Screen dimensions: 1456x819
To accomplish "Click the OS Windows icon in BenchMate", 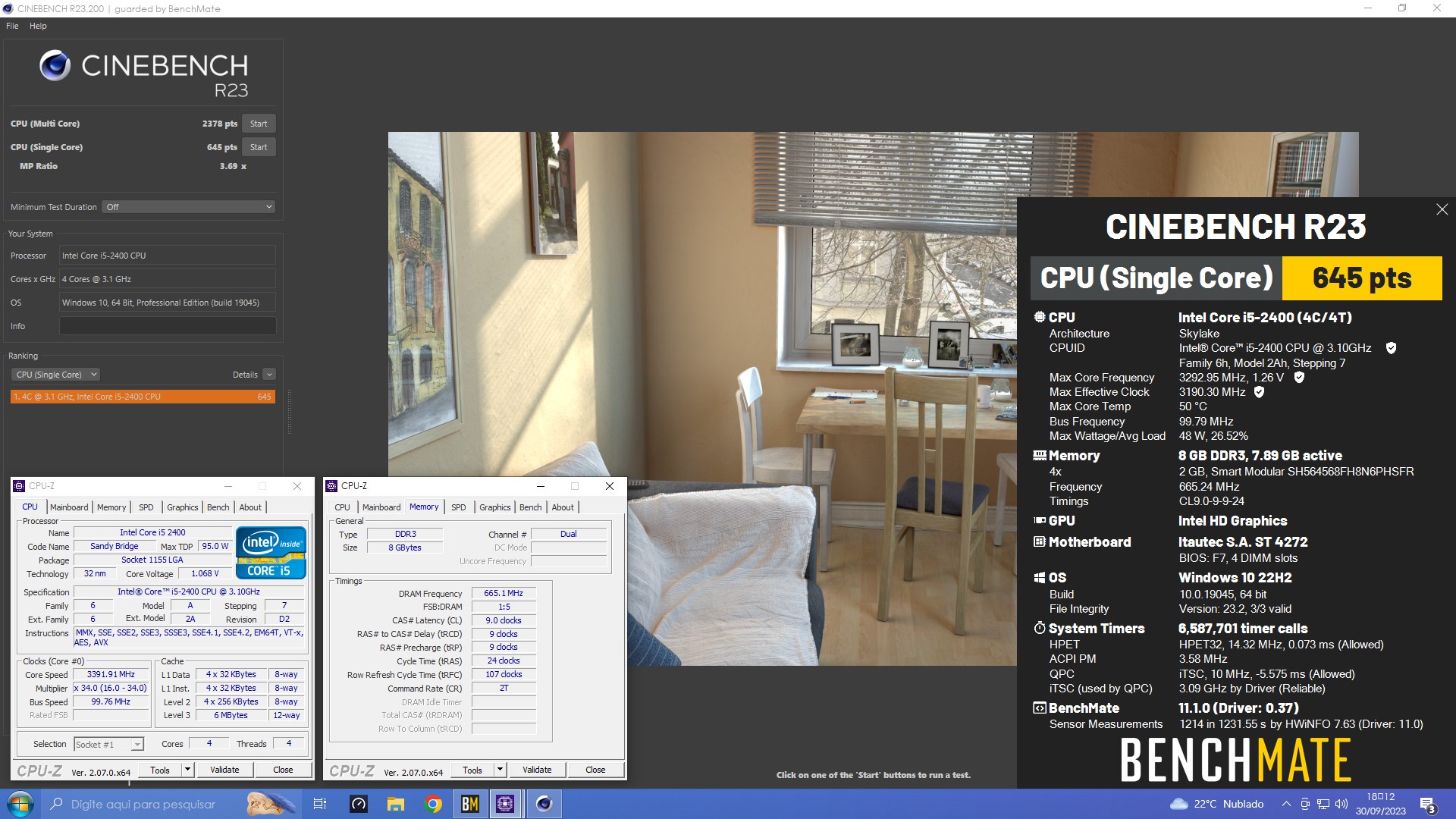I will 1040,578.
